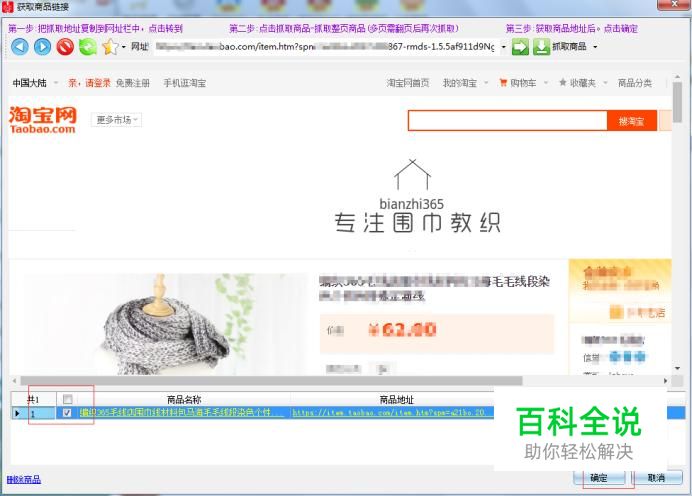Click the blue Back navigation arrow
692x496 pixels.
pos(19,46)
